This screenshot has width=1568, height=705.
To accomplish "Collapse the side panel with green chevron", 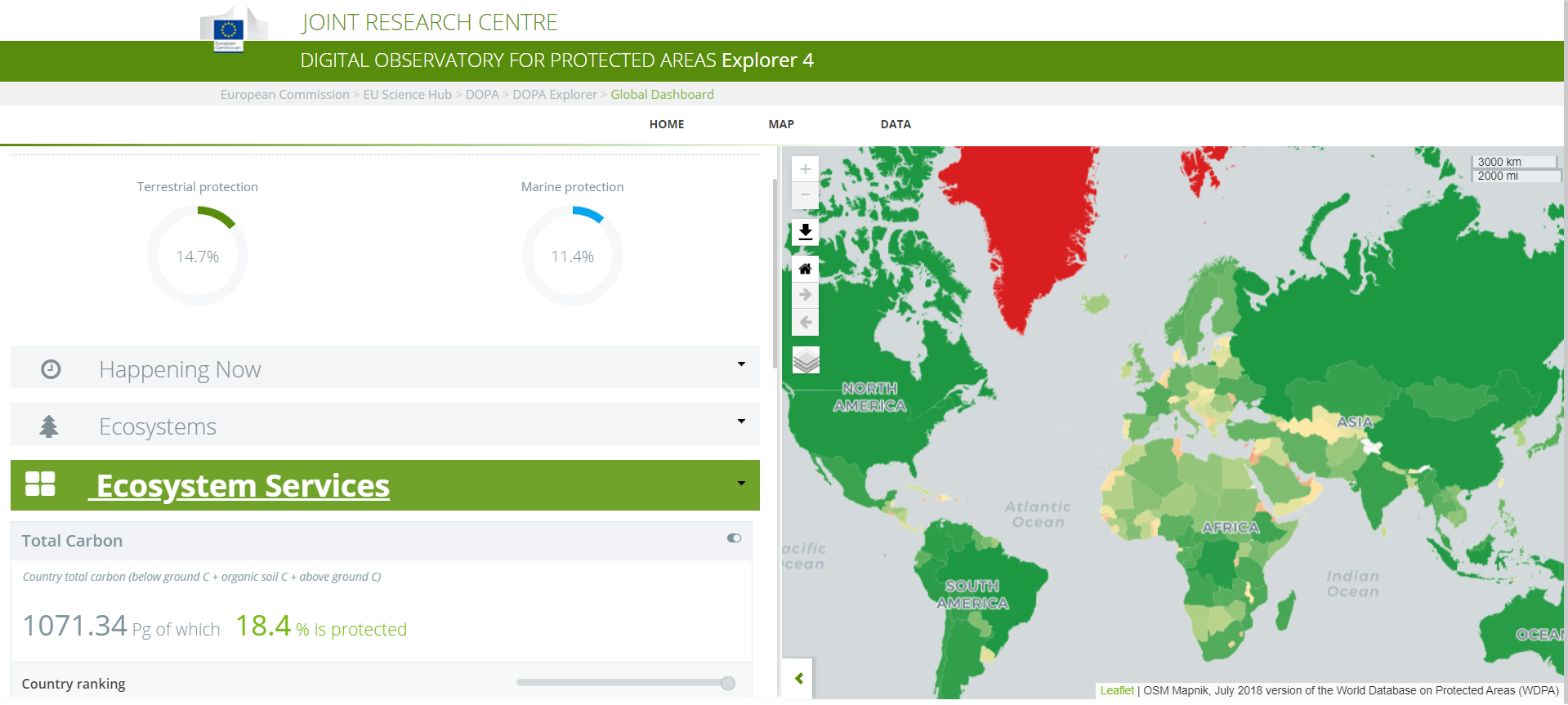I will (798, 678).
